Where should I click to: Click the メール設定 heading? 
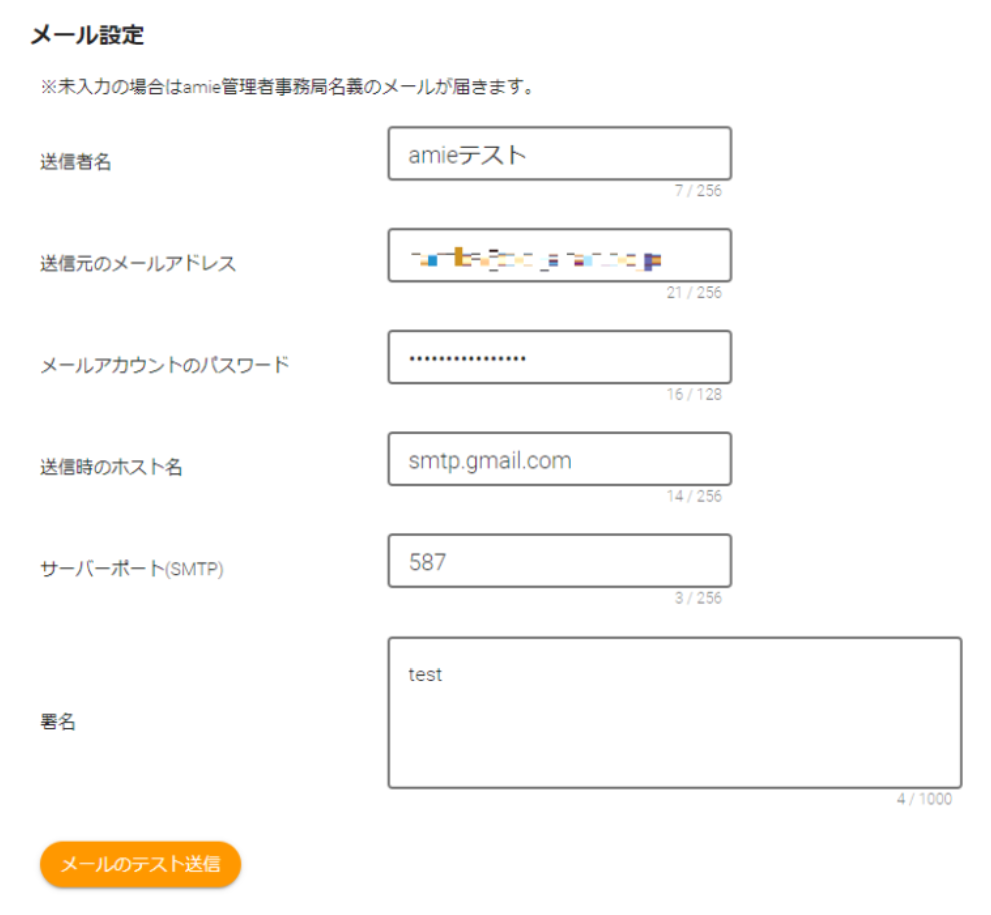click(x=88, y=36)
